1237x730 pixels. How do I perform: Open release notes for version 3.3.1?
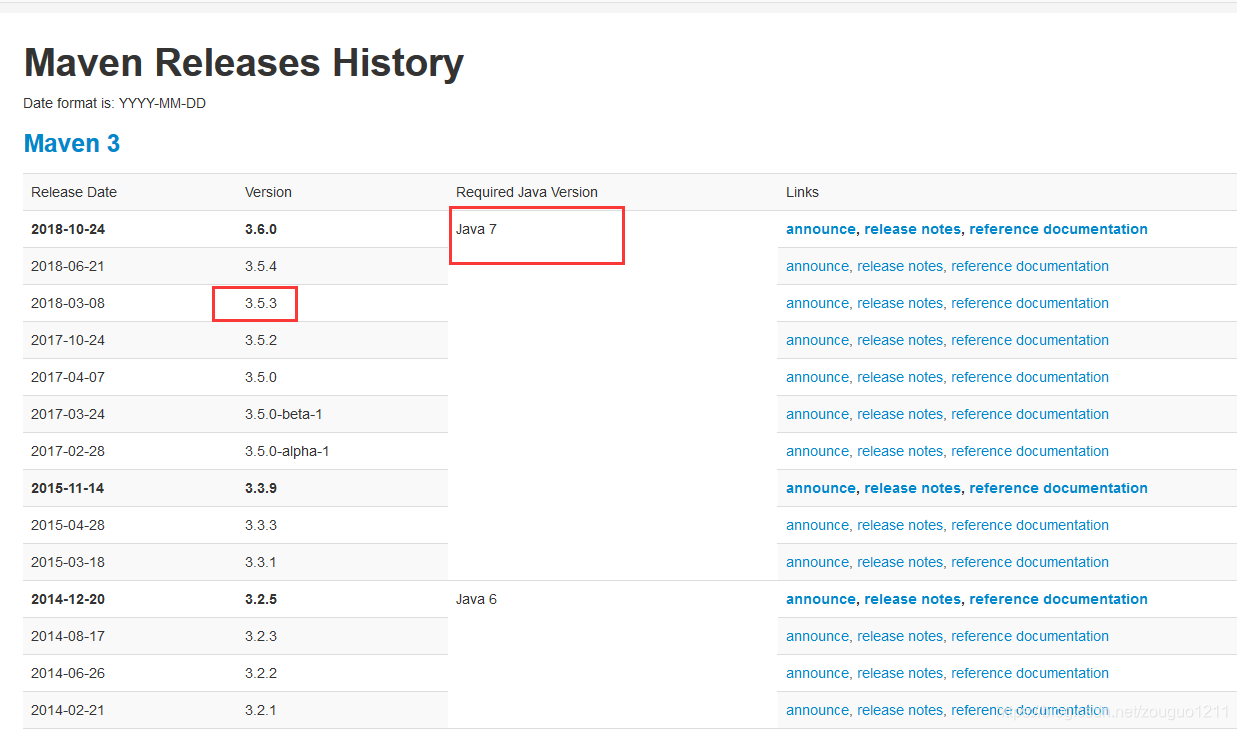(x=900, y=562)
